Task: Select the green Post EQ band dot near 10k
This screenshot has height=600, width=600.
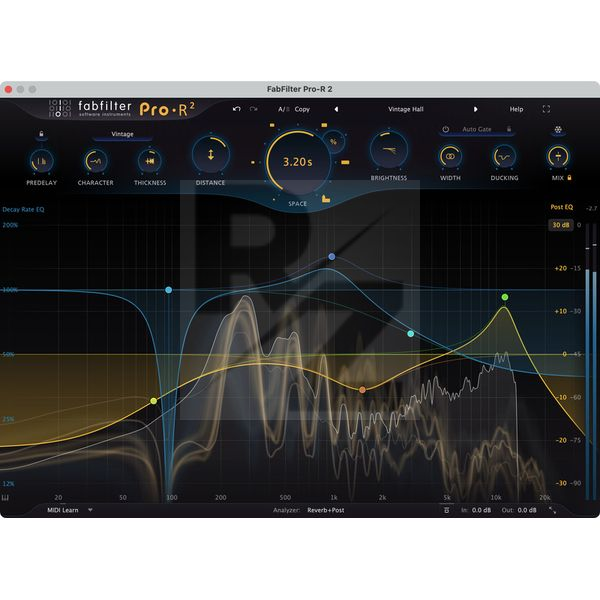Action: click(x=505, y=297)
